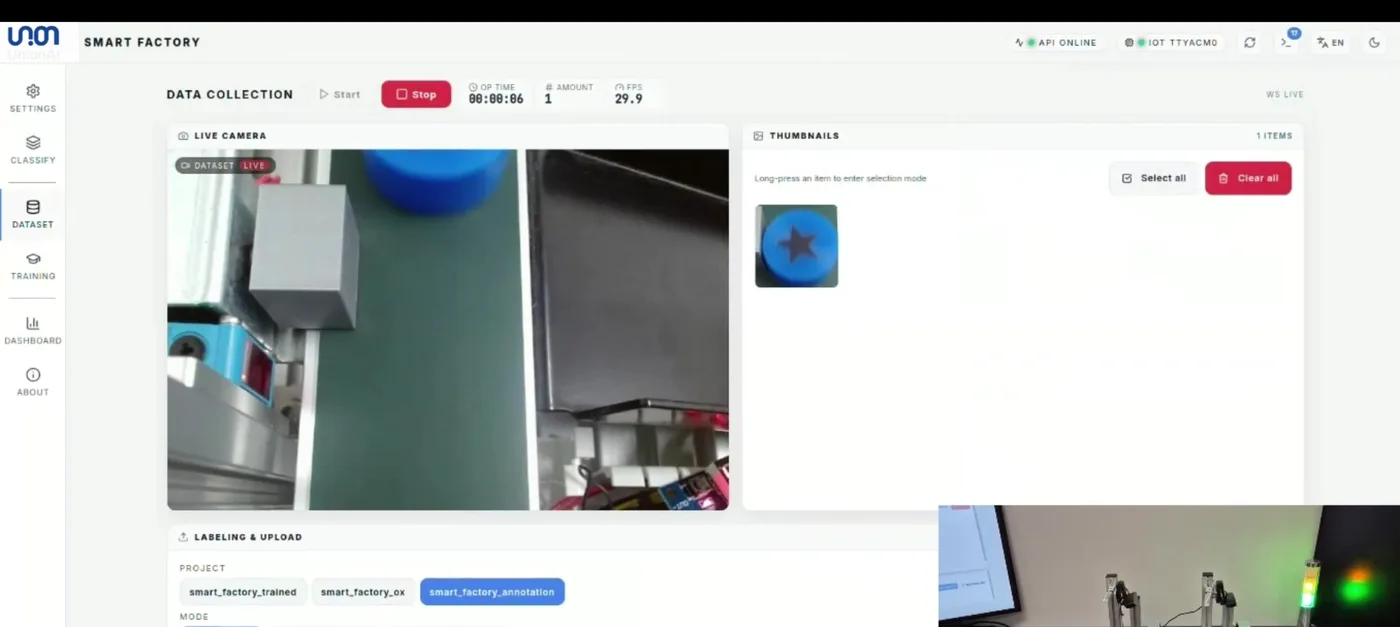Screen dimensions: 1400x627
Task: Click the FPS value 29.9
Action: 628,99
